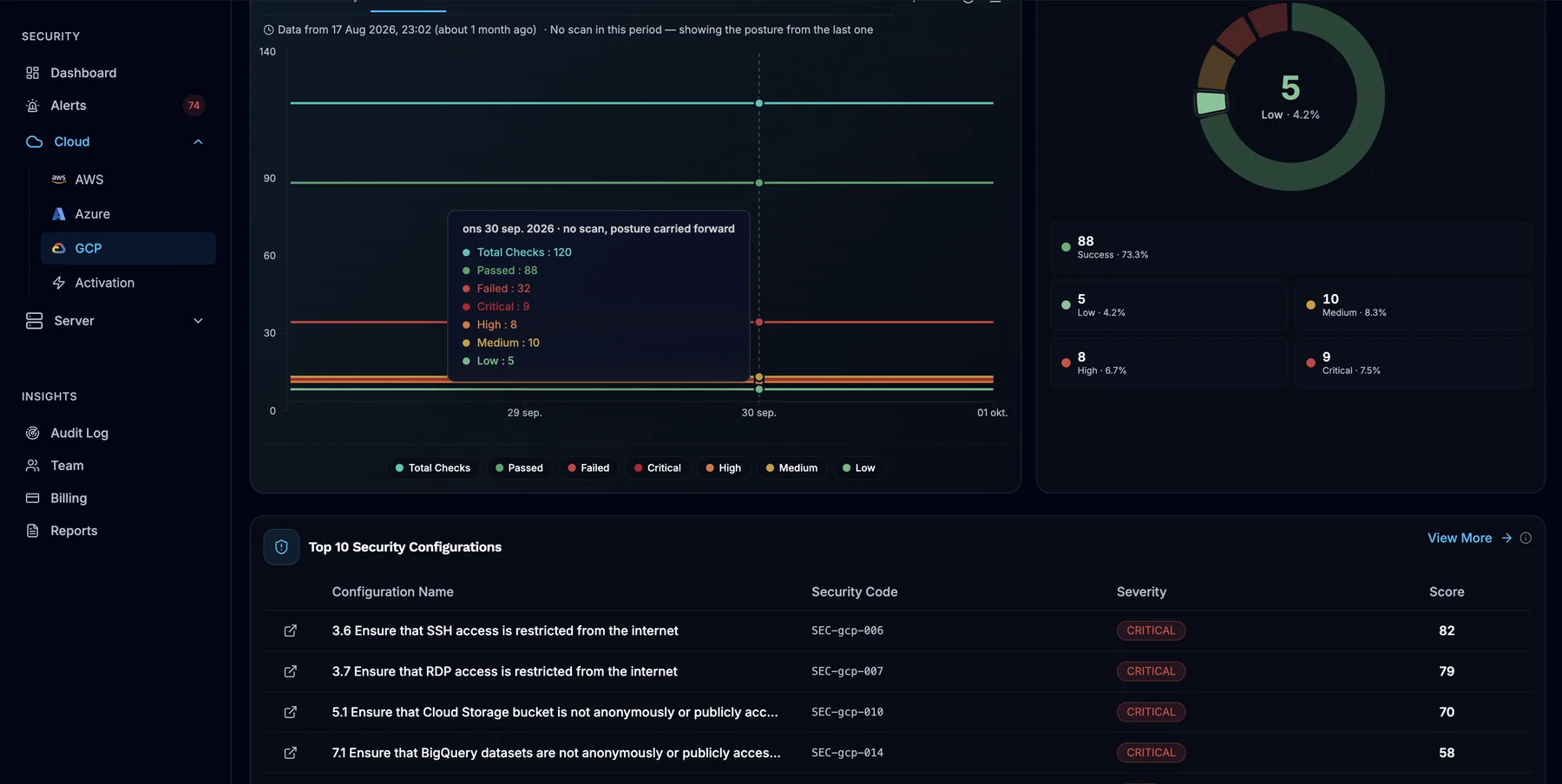This screenshot has height=784, width=1562.
Task: Click the highlighted Low donut segment
Action: click(x=1211, y=103)
